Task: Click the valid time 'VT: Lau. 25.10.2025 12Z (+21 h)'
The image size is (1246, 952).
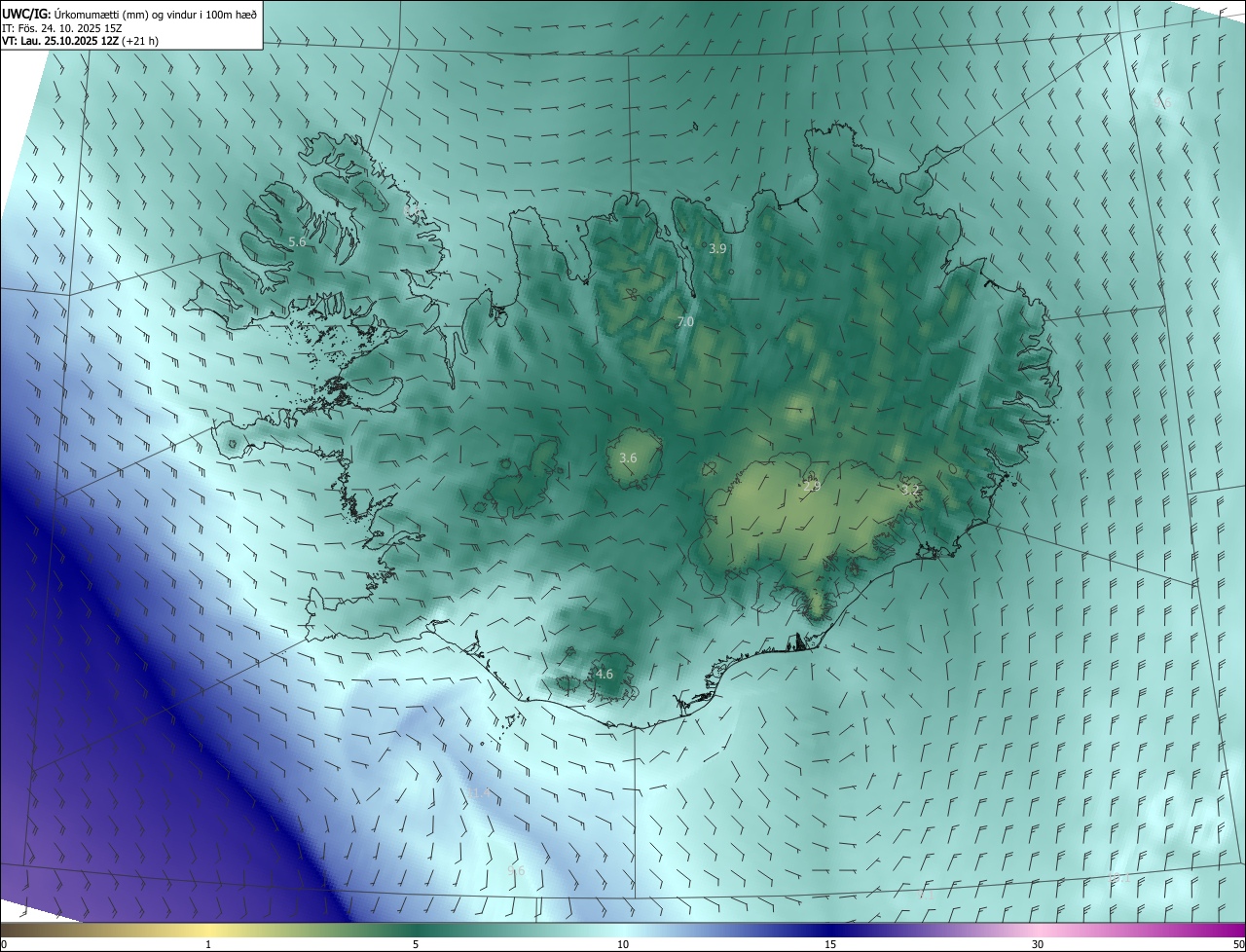Action: (x=81, y=41)
